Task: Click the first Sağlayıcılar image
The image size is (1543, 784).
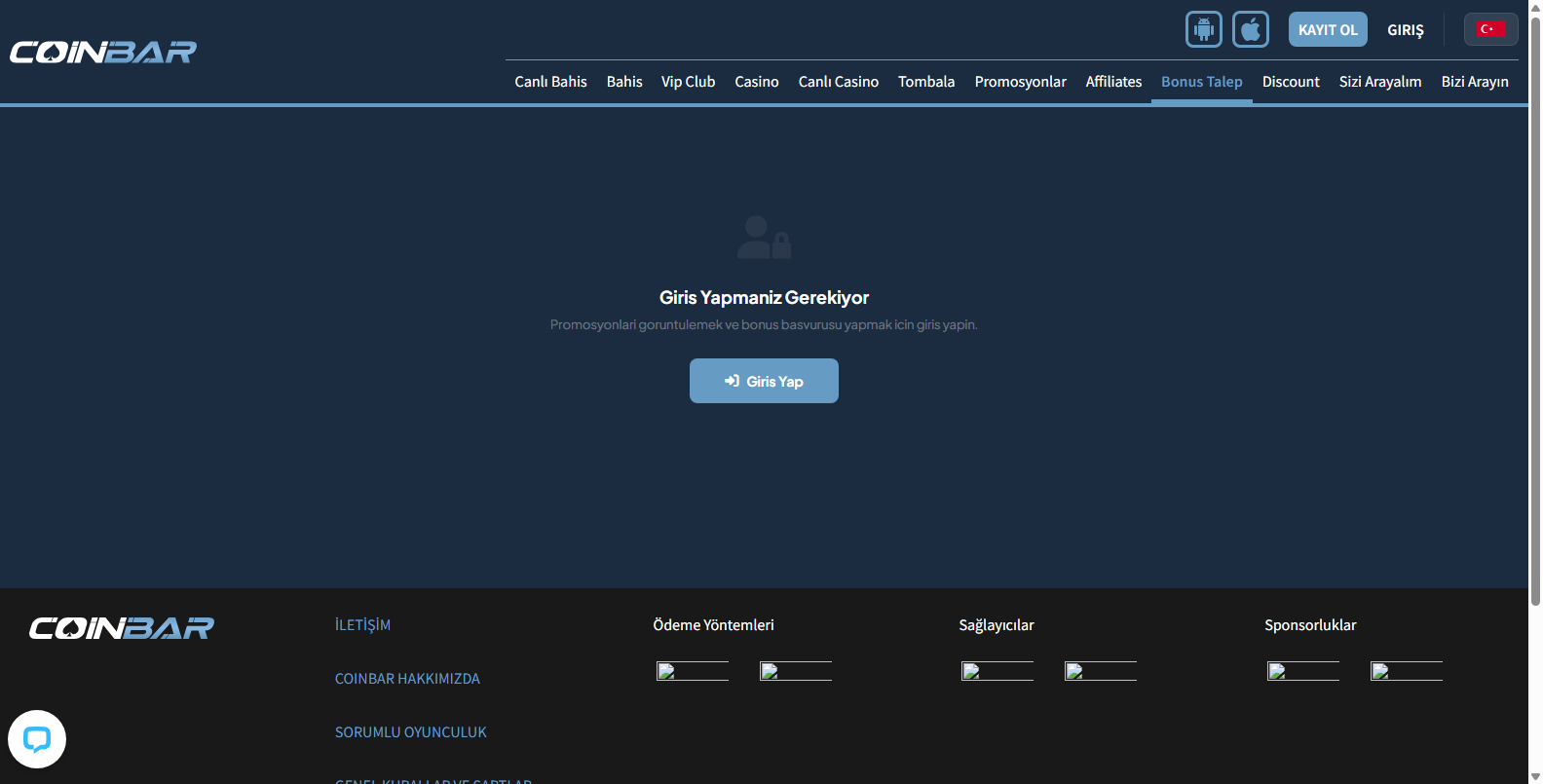Action: [997, 671]
